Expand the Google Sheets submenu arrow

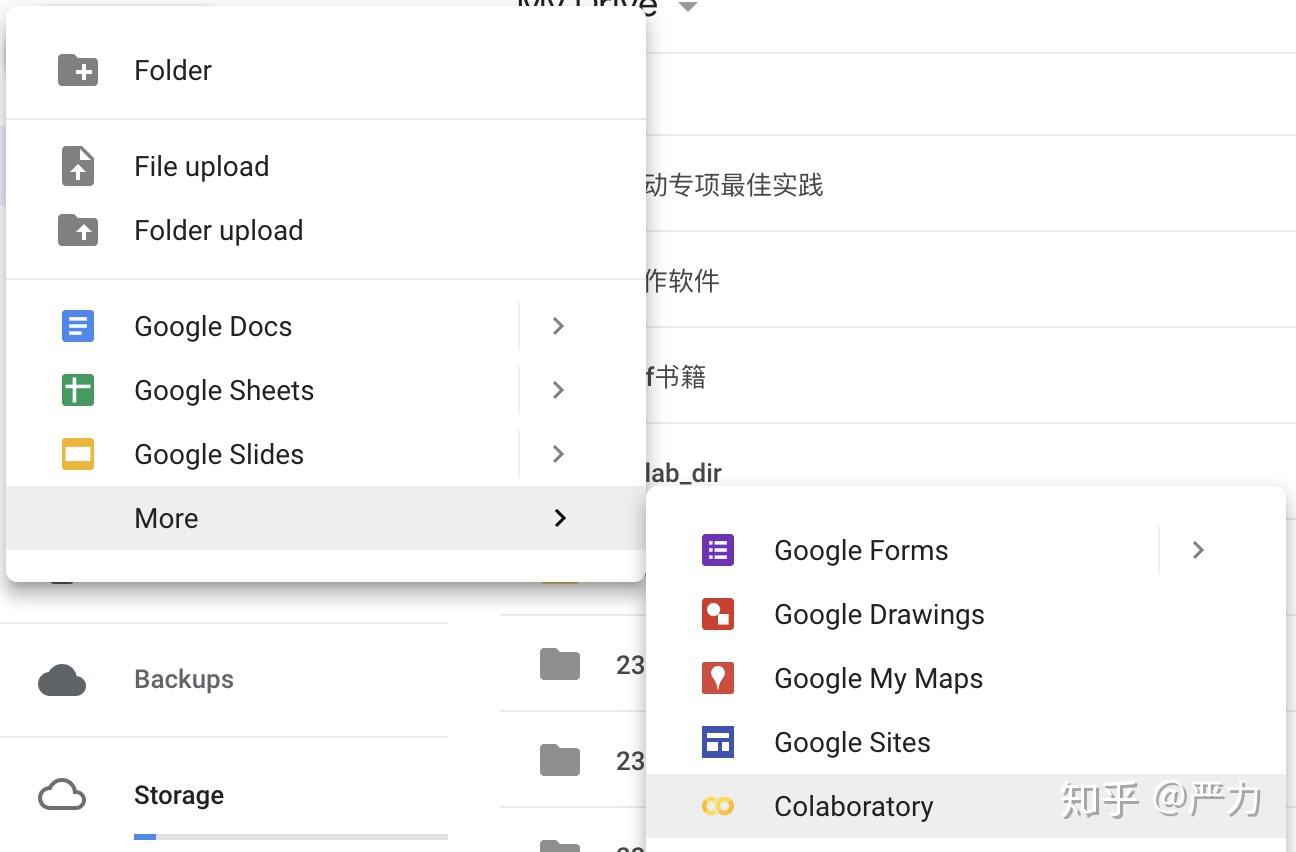pos(559,390)
